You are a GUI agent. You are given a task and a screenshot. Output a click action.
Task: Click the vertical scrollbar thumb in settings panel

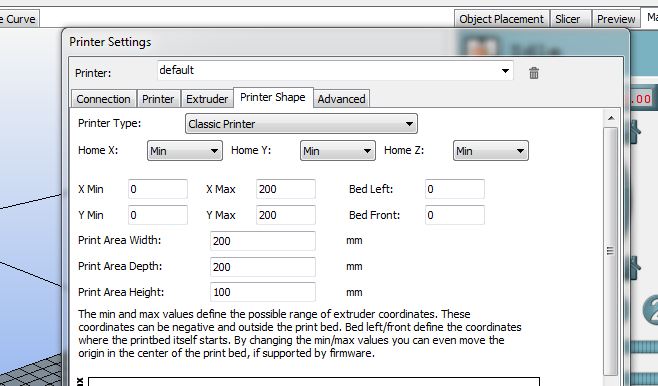tap(611, 251)
